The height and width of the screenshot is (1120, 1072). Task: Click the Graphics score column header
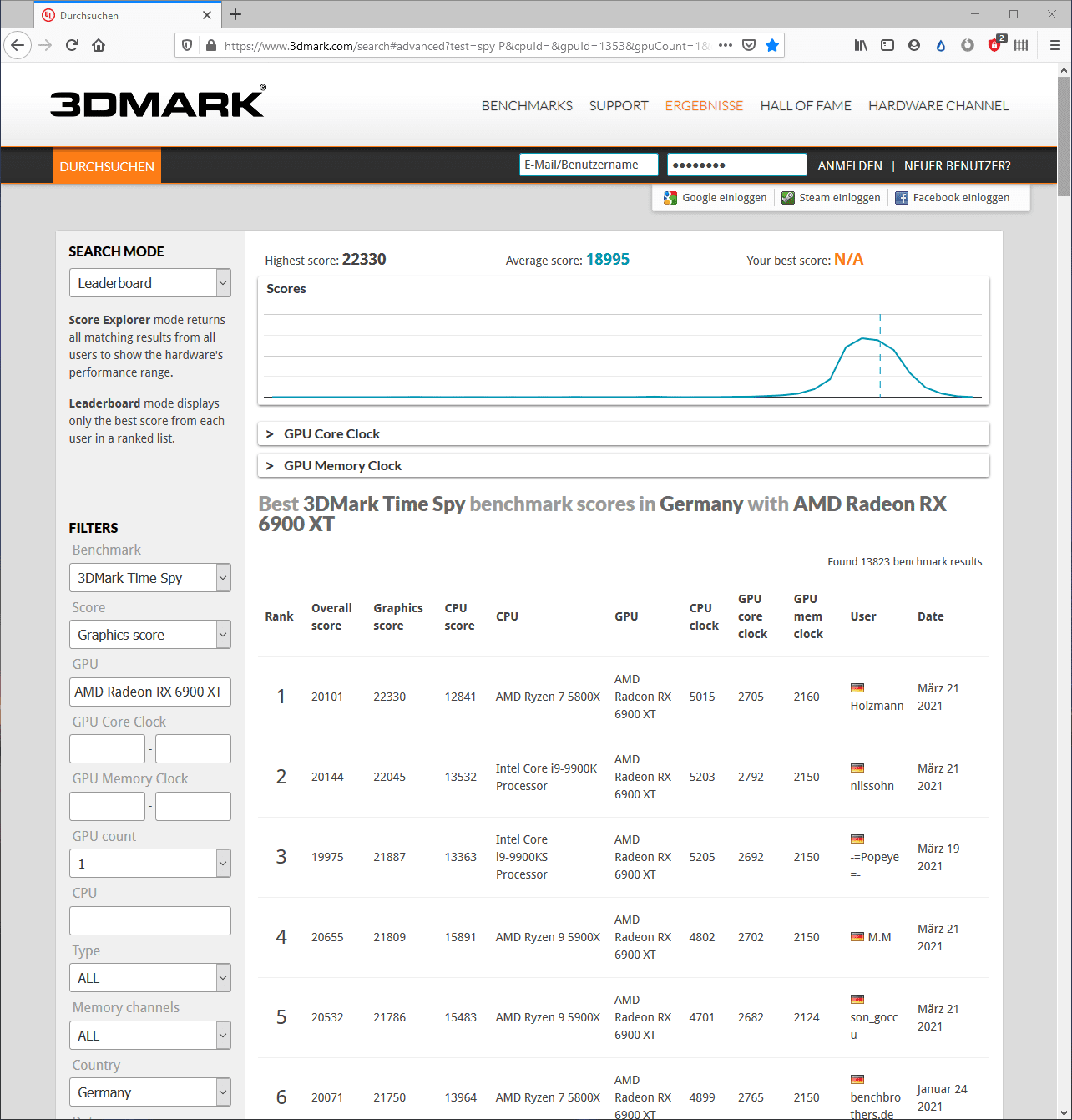398,616
